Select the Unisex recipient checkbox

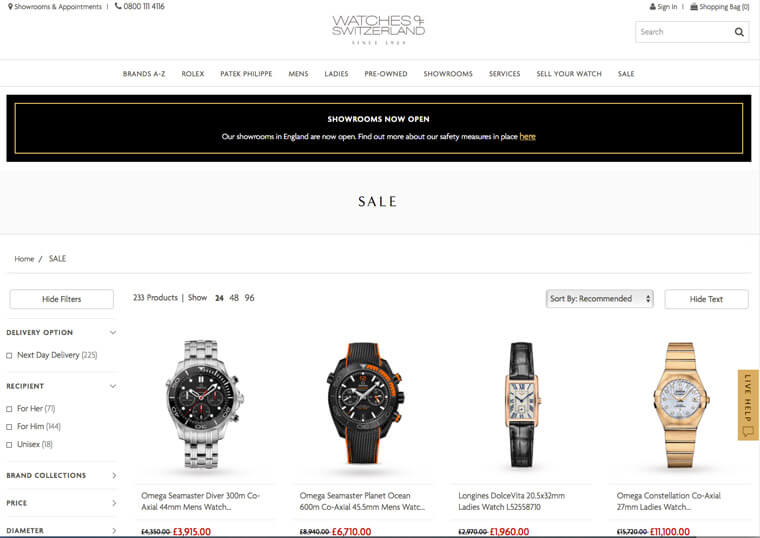coord(9,445)
